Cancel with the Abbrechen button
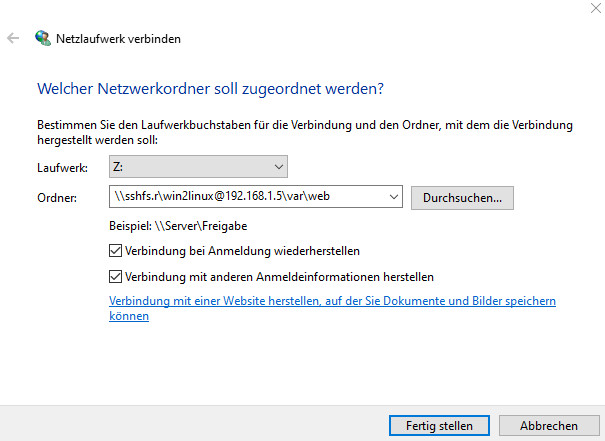The image size is (605, 441). tap(548, 425)
